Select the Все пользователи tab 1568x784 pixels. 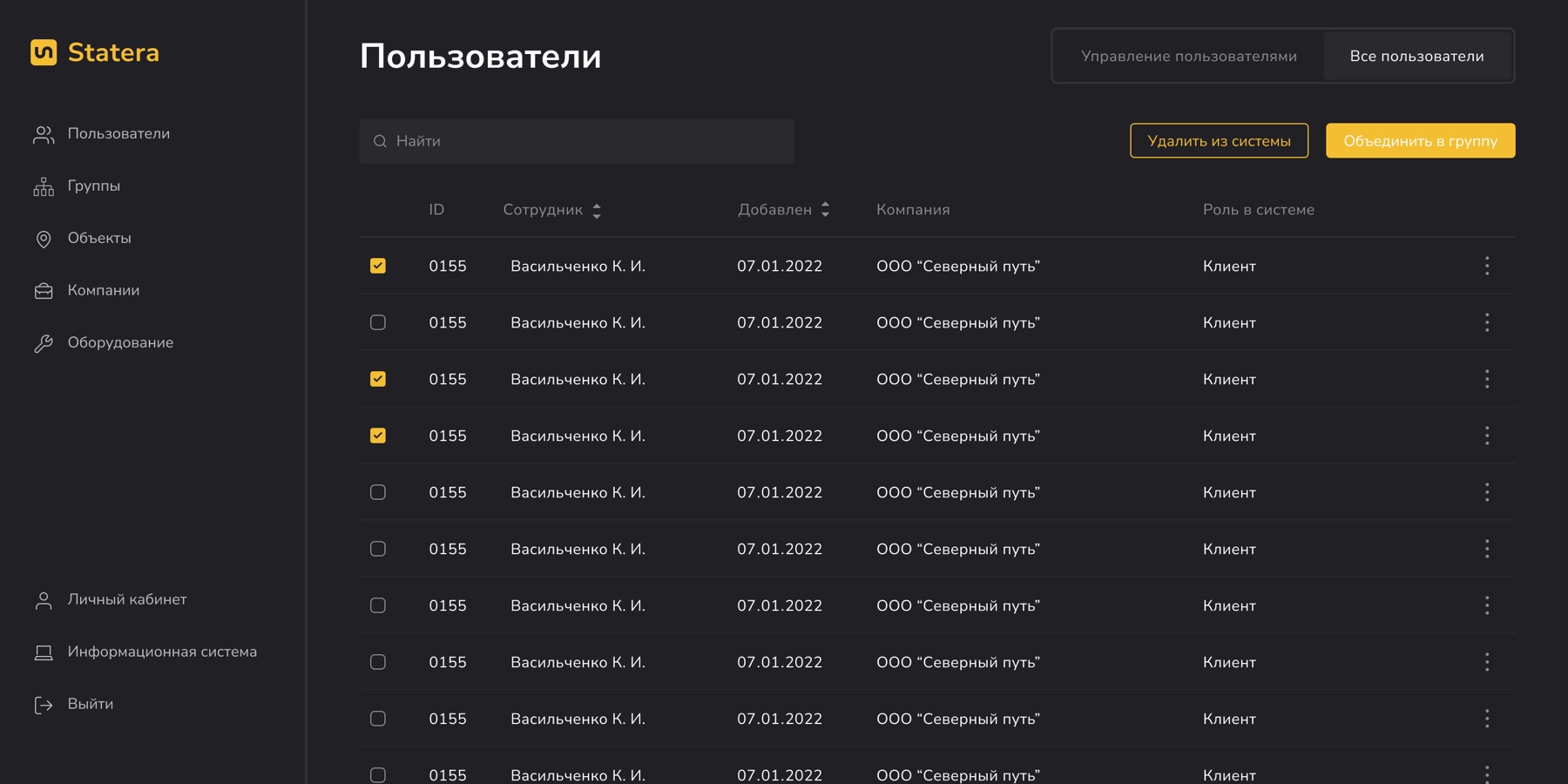1416,56
